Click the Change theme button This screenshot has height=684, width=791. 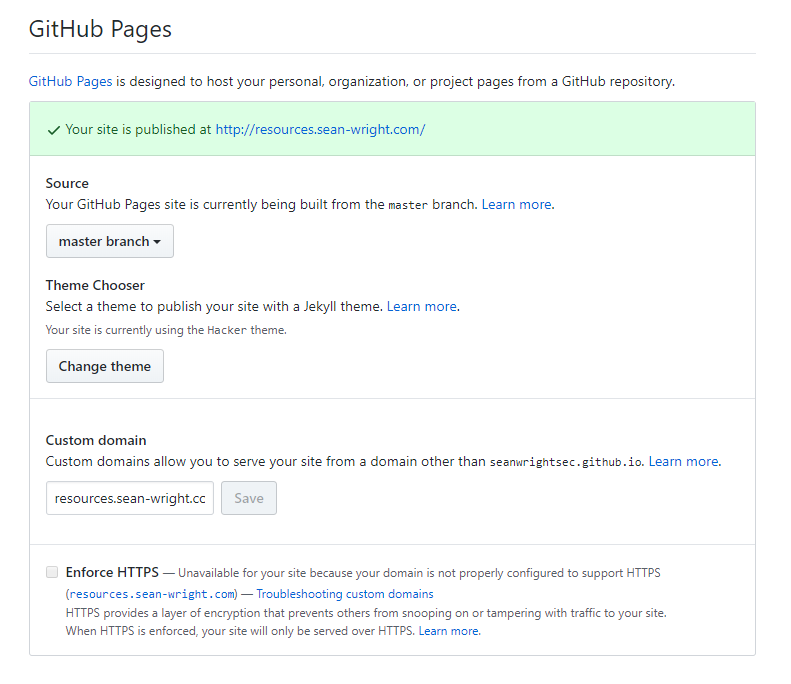tap(105, 366)
